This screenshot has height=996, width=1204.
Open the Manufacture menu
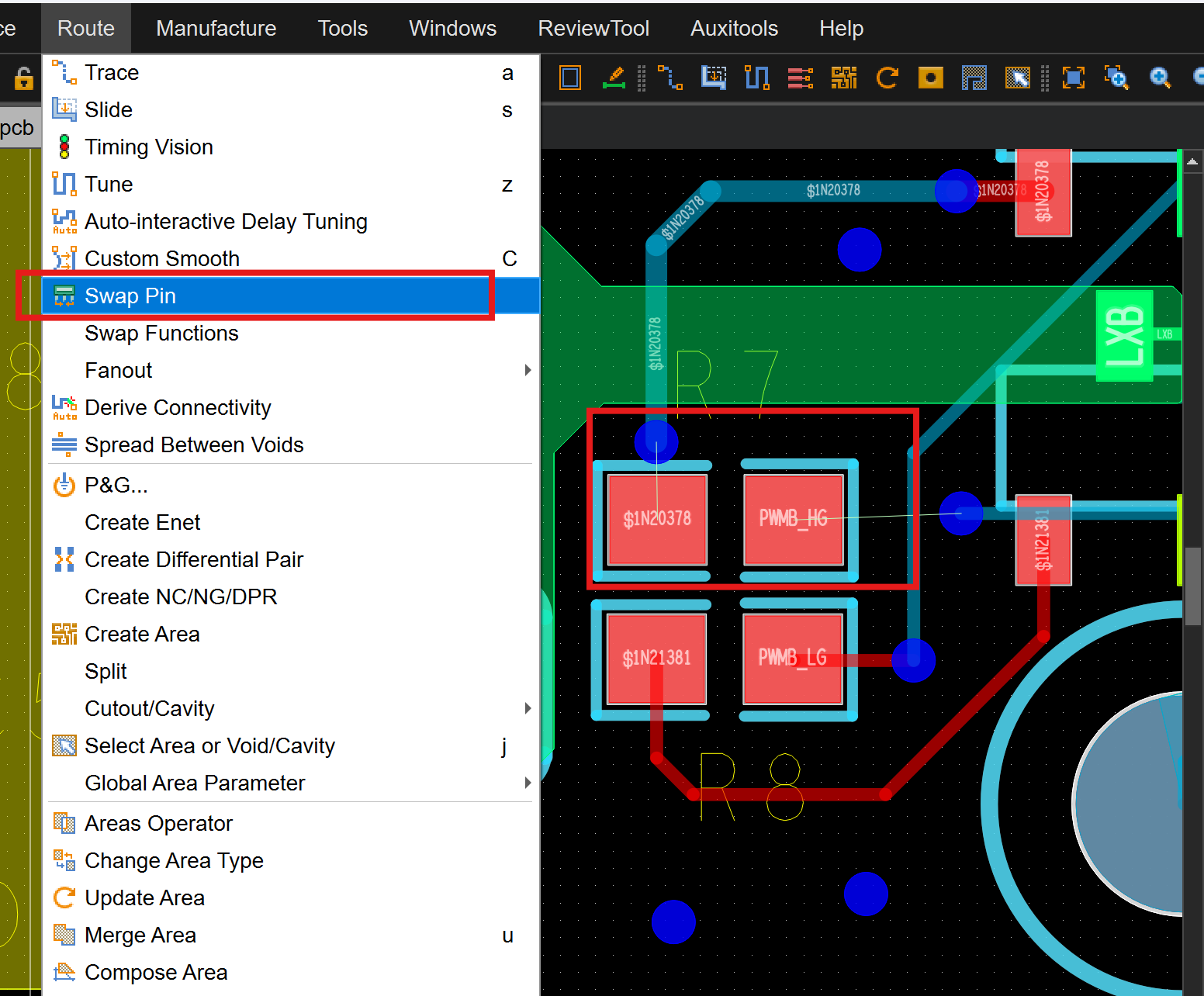click(216, 29)
